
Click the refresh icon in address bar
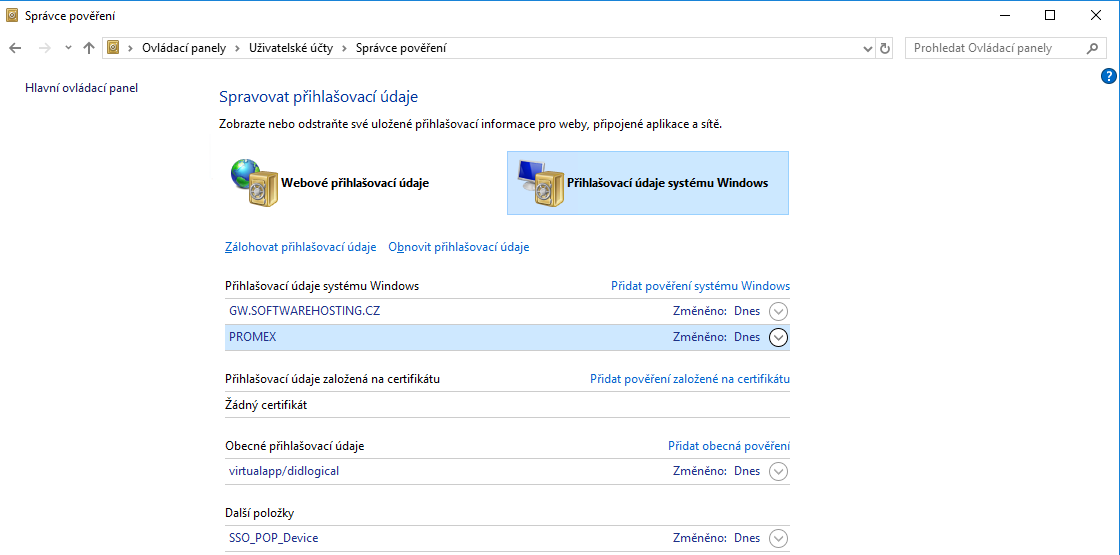tap(885, 48)
